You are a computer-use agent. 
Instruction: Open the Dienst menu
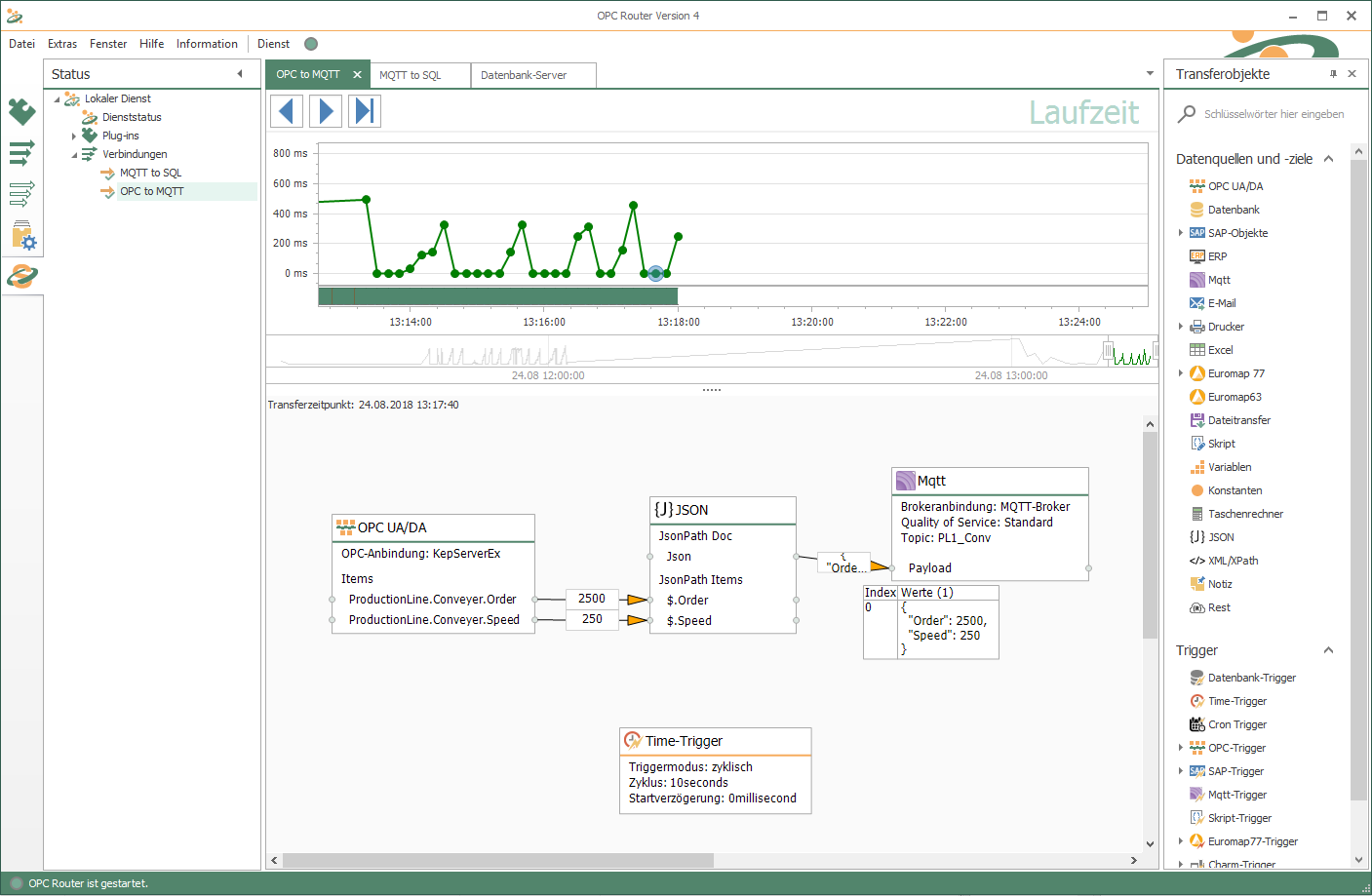click(273, 44)
